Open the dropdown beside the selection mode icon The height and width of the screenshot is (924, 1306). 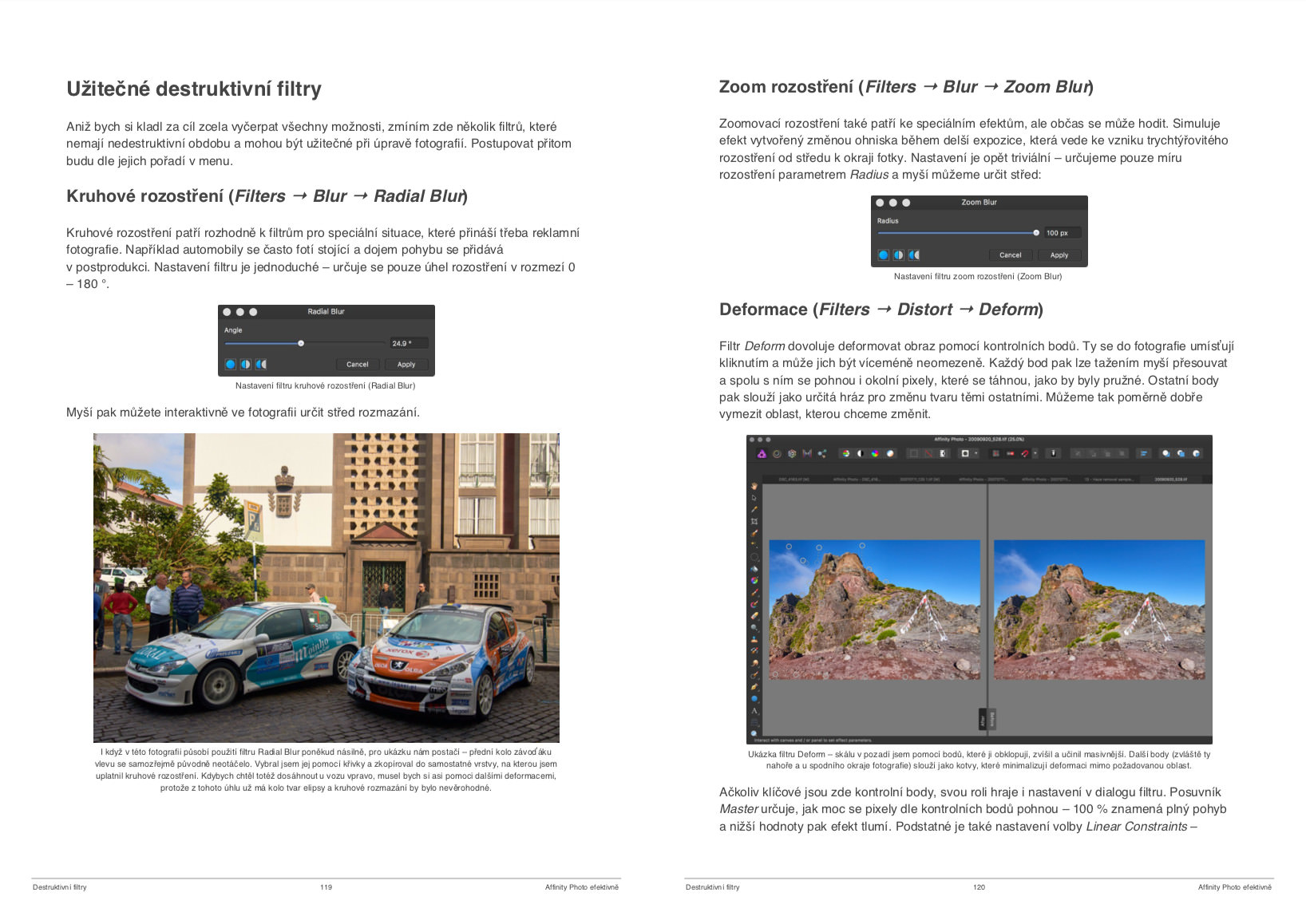(975, 453)
